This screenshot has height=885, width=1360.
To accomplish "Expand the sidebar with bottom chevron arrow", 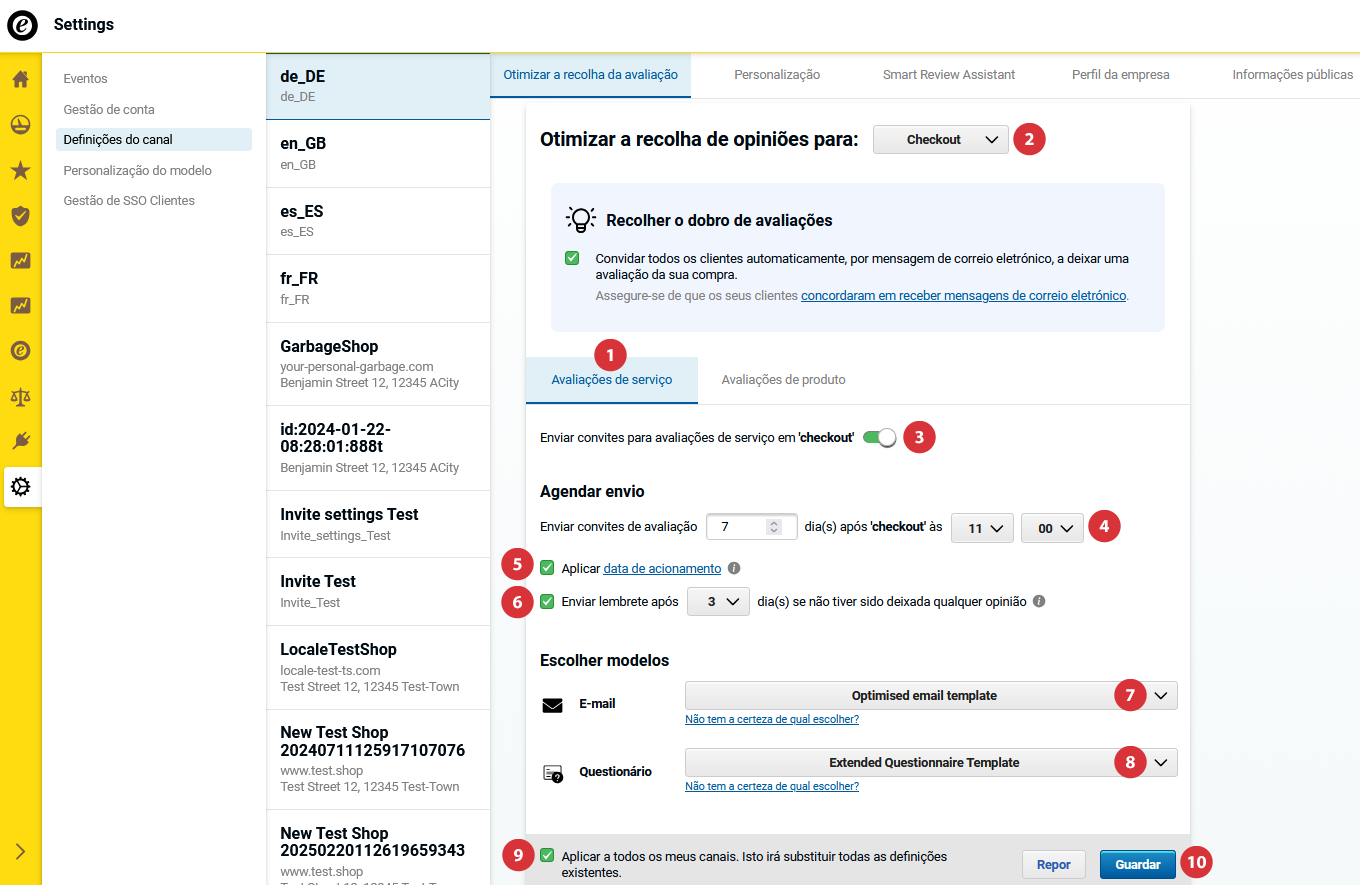I will (x=20, y=852).
